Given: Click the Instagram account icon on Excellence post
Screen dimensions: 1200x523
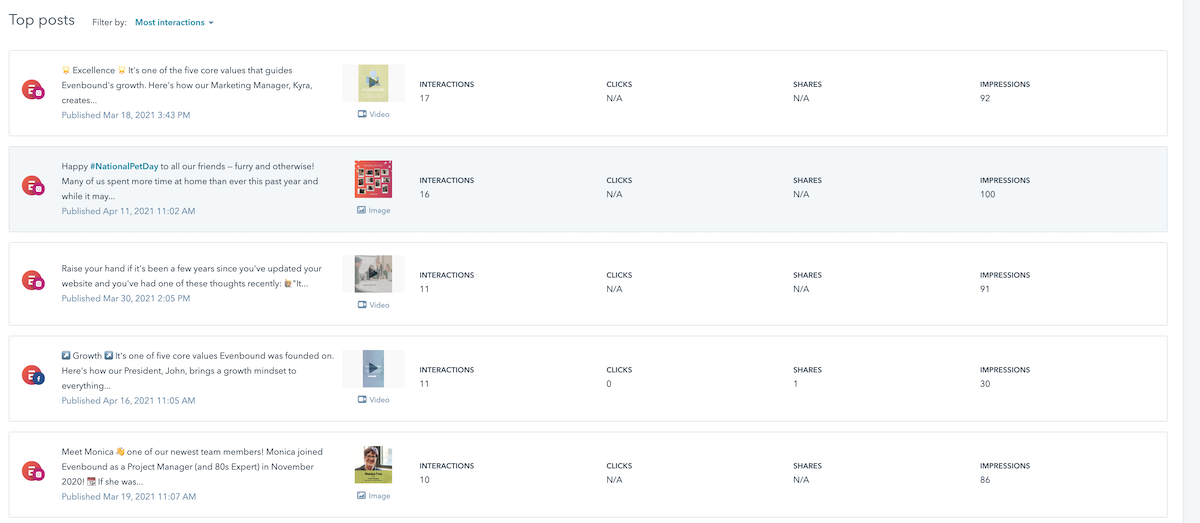Looking at the screenshot, I should (34, 91).
